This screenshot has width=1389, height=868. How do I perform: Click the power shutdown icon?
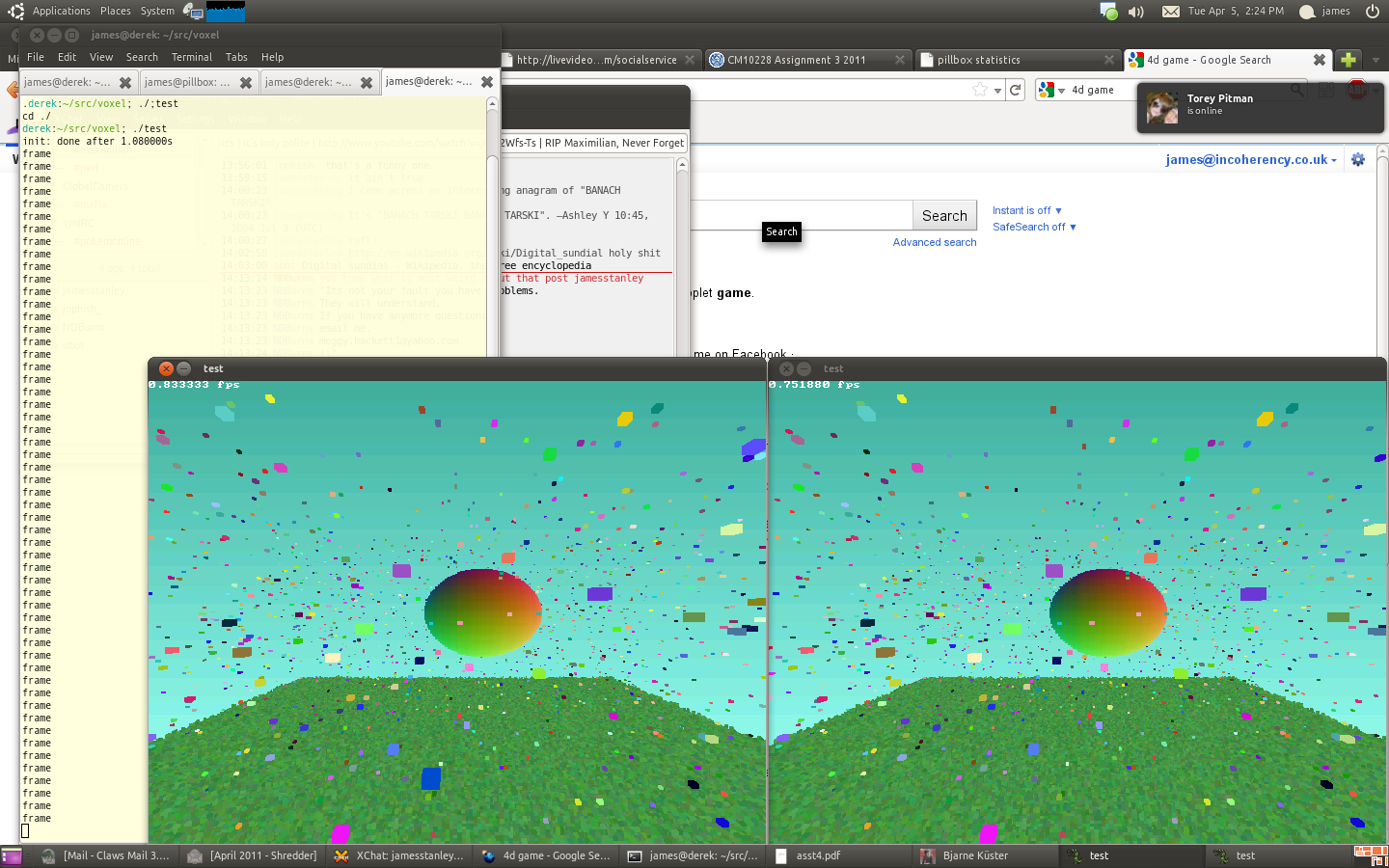coord(1372,12)
